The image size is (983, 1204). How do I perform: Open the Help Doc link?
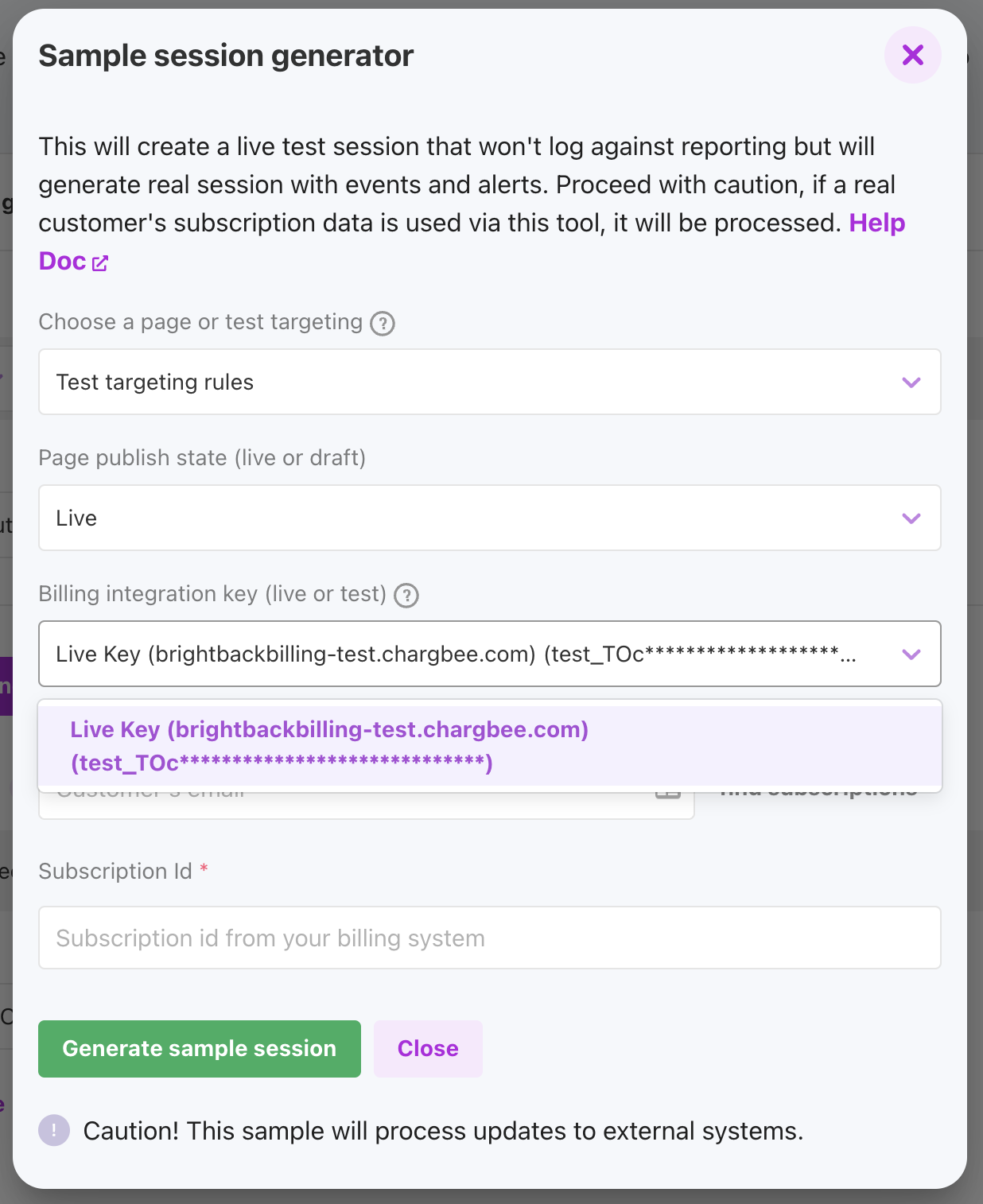point(876,223)
